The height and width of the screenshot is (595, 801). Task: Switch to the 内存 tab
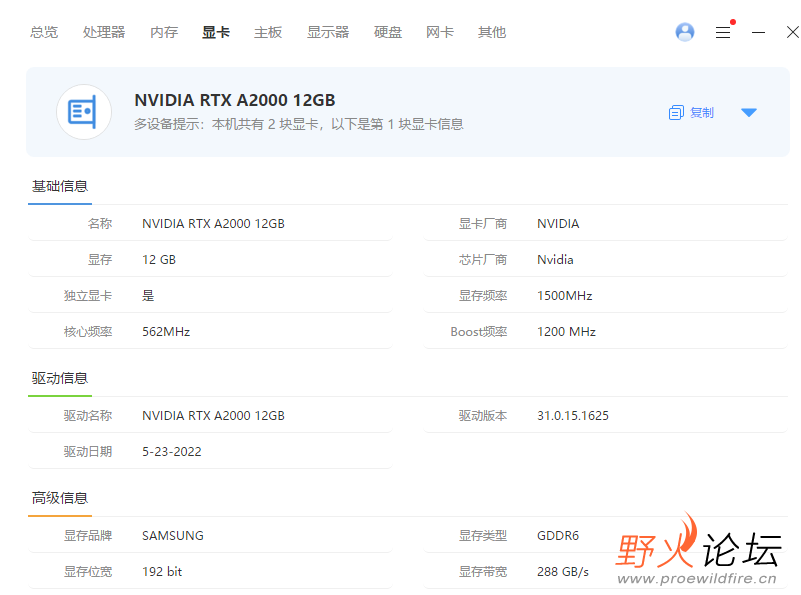[x=164, y=32]
